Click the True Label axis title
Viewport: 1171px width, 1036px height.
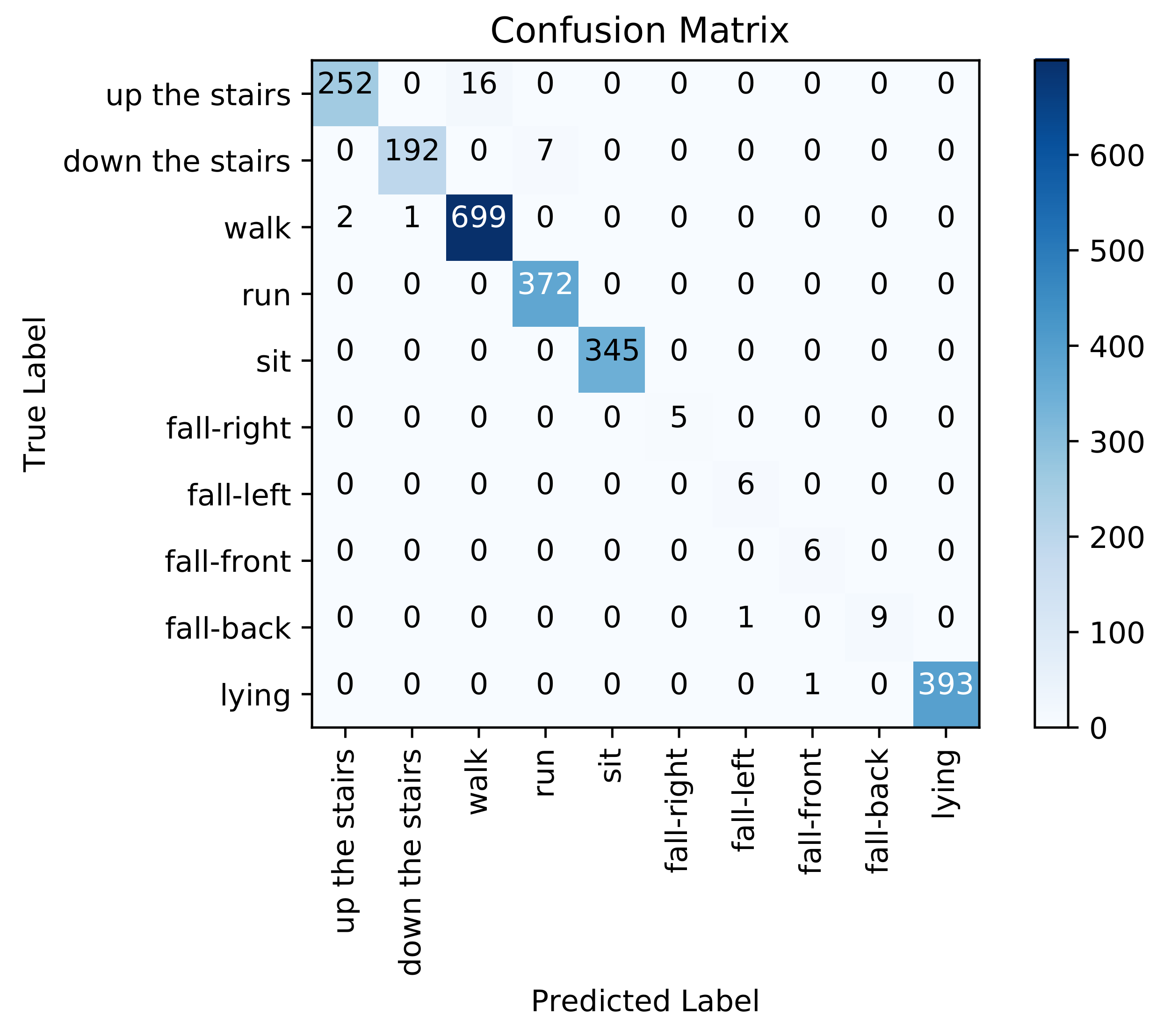tap(36, 395)
